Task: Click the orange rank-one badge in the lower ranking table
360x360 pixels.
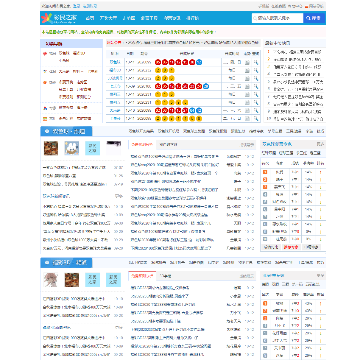Action: (x=265, y=304)
